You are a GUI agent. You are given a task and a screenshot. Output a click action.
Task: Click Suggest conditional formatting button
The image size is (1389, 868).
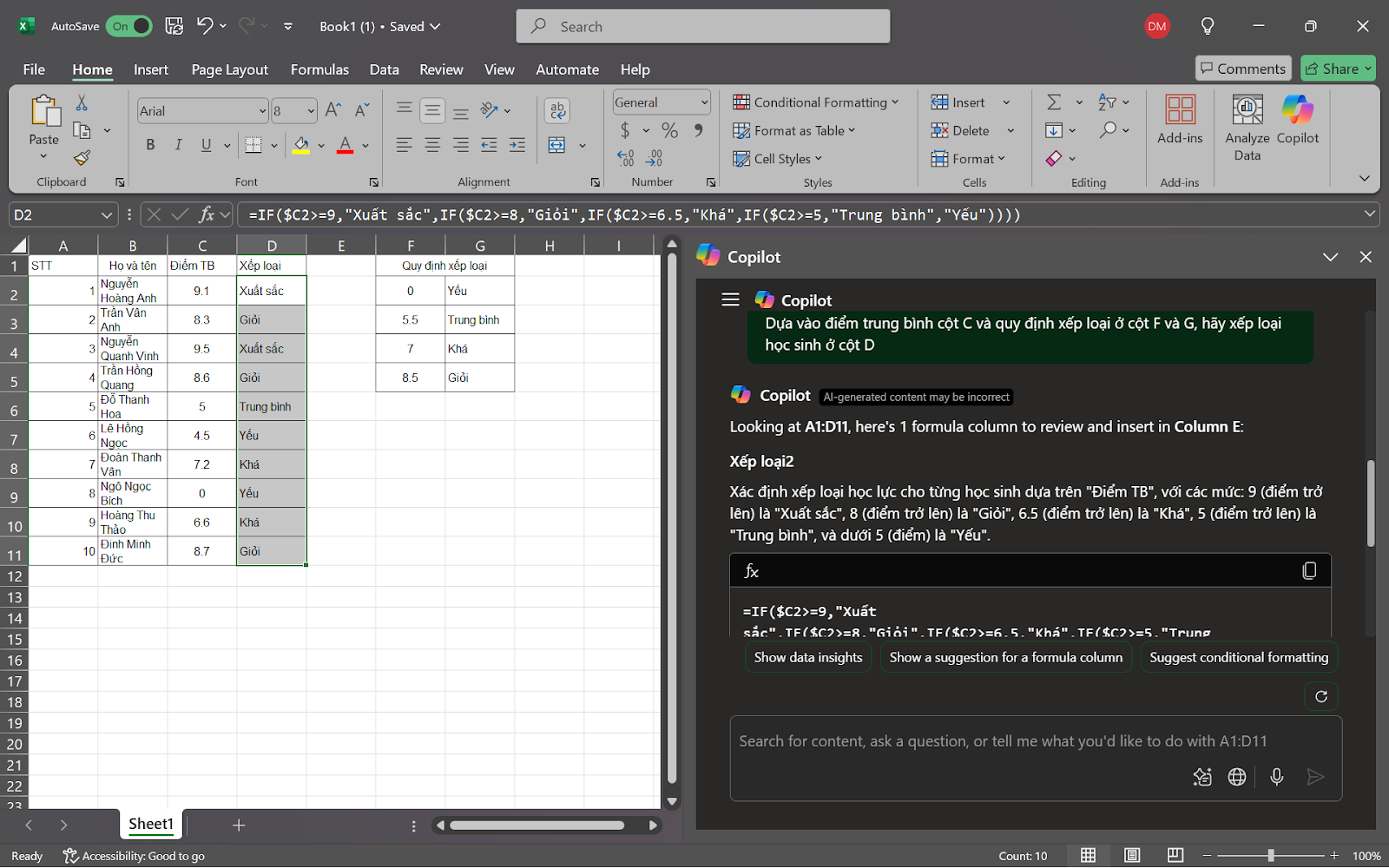[x=1238, y=658]
